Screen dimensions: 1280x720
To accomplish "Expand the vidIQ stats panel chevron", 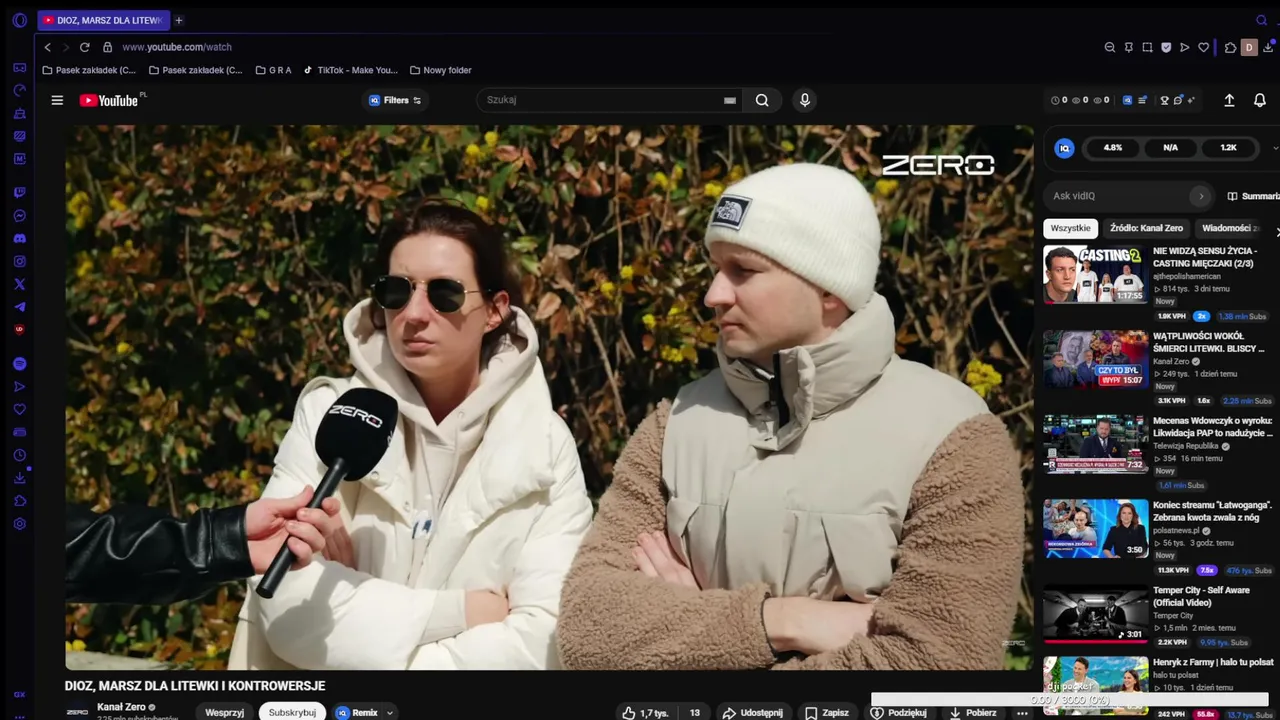I will tap(1275, 148).
